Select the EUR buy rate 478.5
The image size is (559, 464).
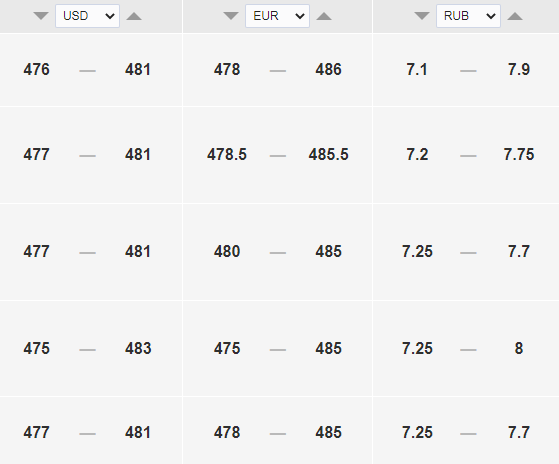[227, 155]
